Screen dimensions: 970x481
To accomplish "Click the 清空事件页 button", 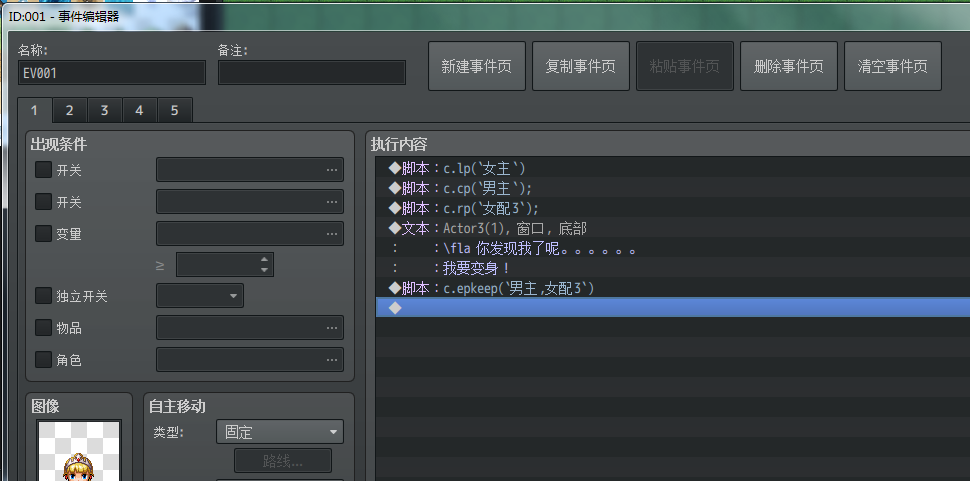I will coord(892,66).
